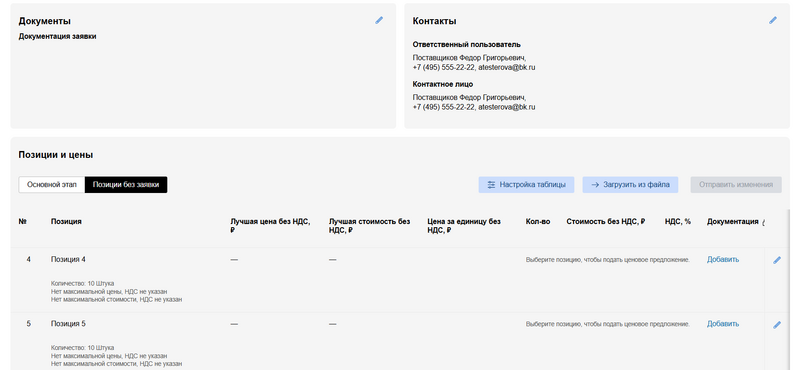Click the Кол-во column header
The height and width of the screenshot is (370, 800).
click(x=538, y=221)
